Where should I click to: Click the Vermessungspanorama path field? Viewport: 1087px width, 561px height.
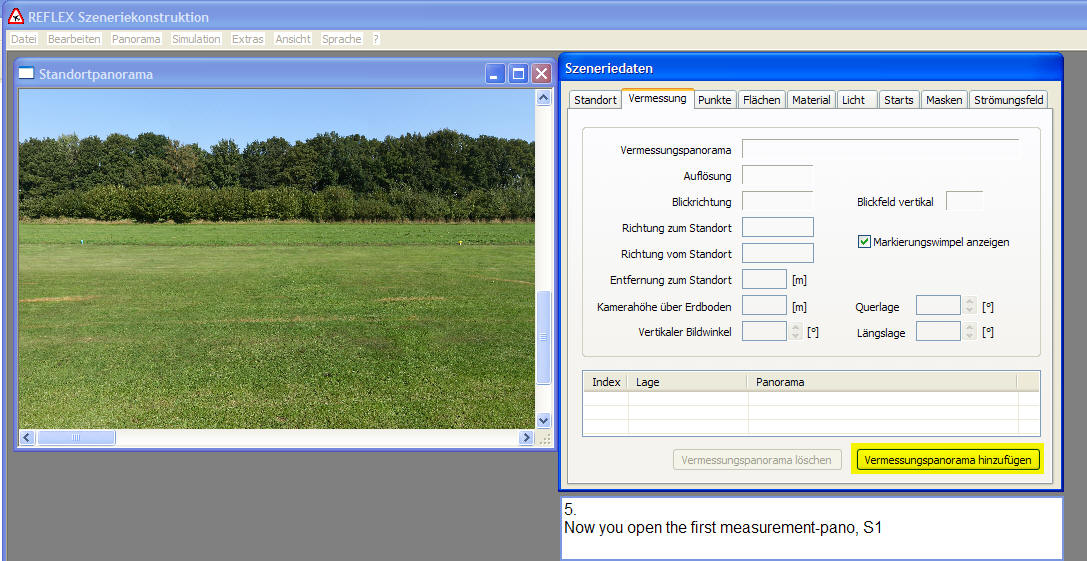[880, 149]
